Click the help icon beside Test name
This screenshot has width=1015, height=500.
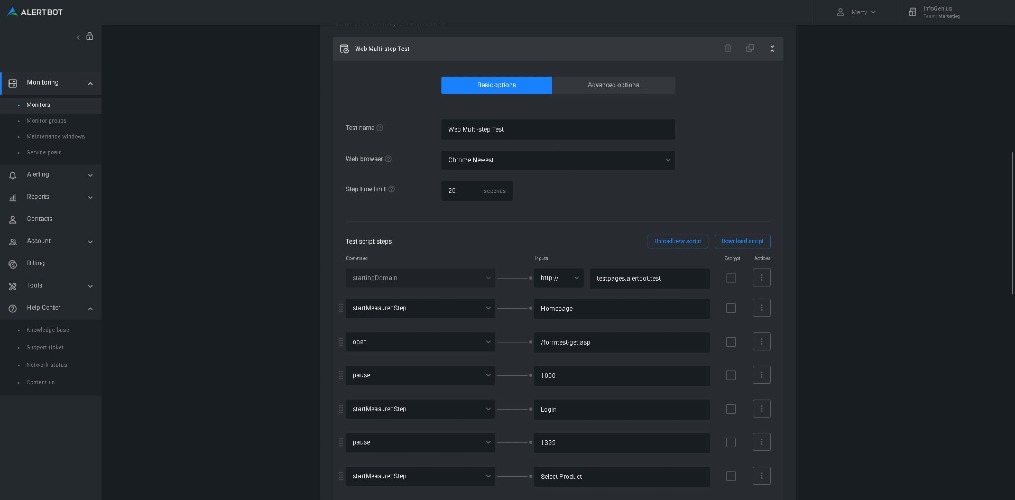380,128
